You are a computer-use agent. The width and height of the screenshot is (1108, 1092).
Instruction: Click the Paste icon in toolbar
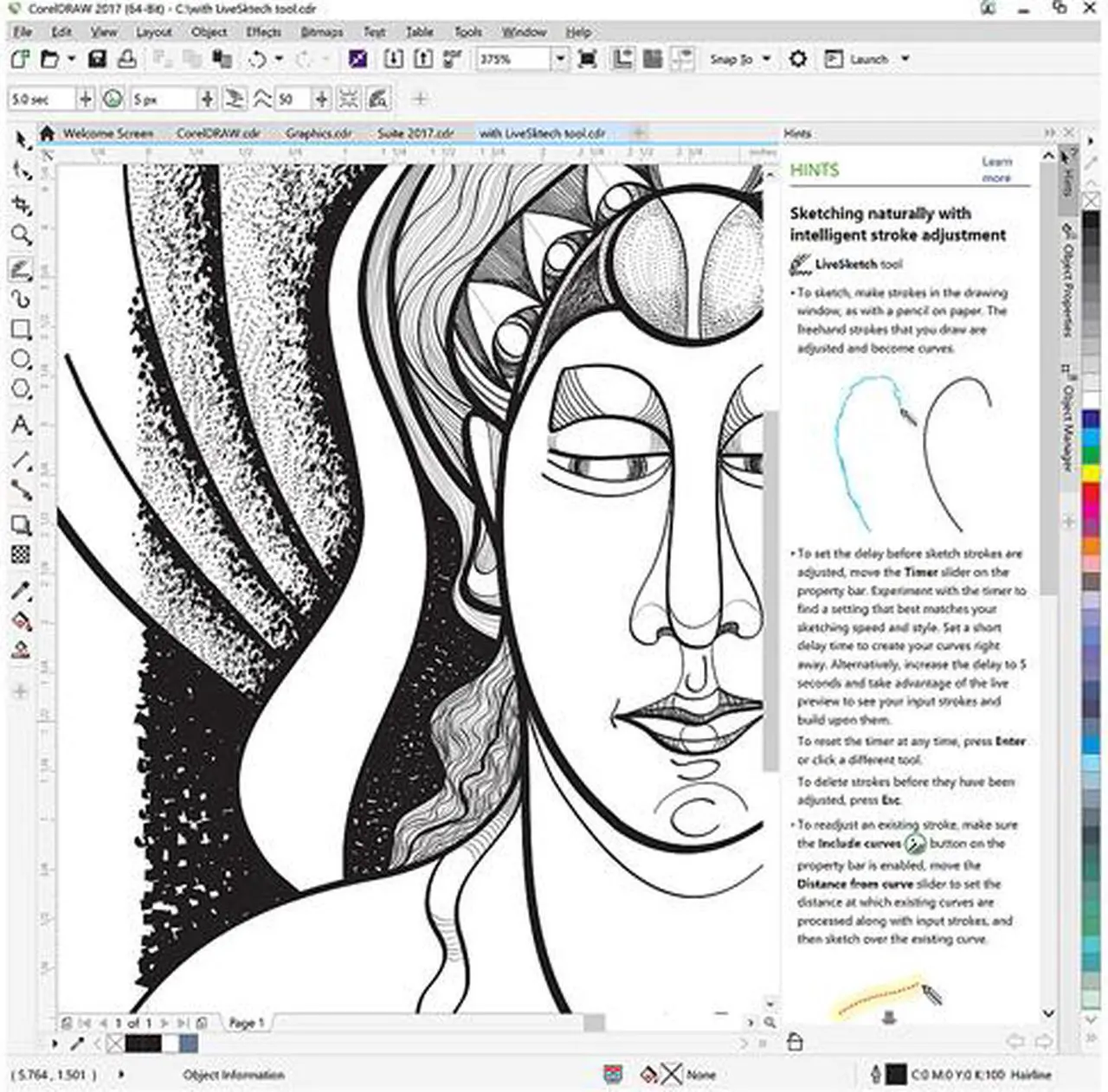point(222,59)
